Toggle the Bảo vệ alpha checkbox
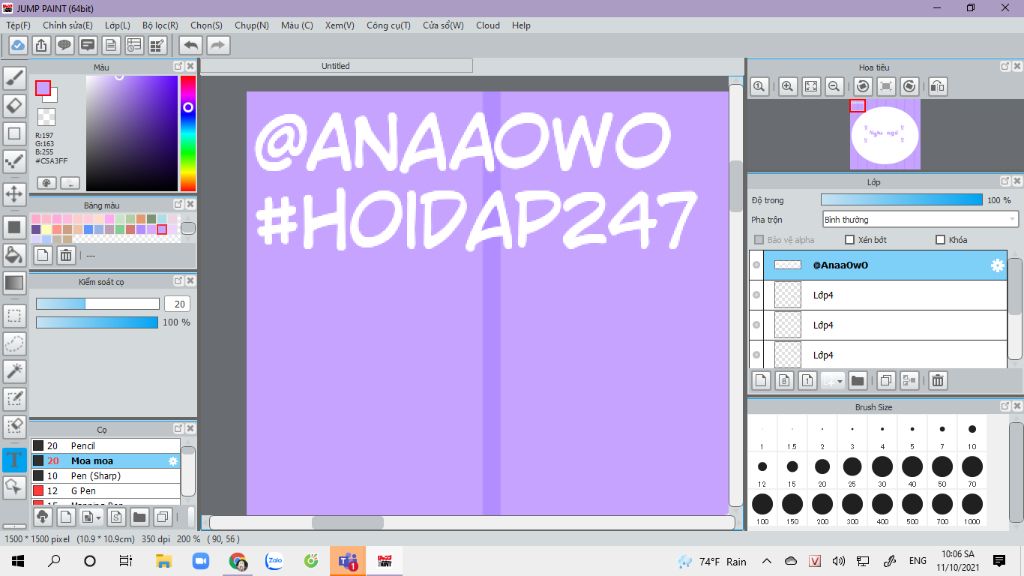The height and width of the screenshot is (576, 1024). (x=759, y=240)
